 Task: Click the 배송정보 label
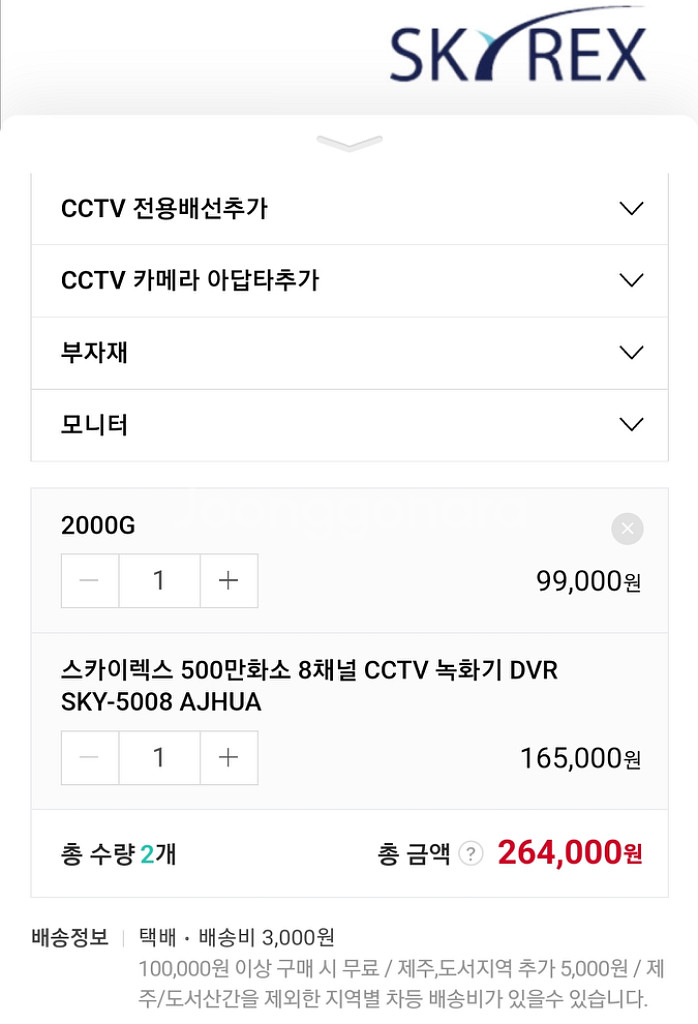[70, 938]
